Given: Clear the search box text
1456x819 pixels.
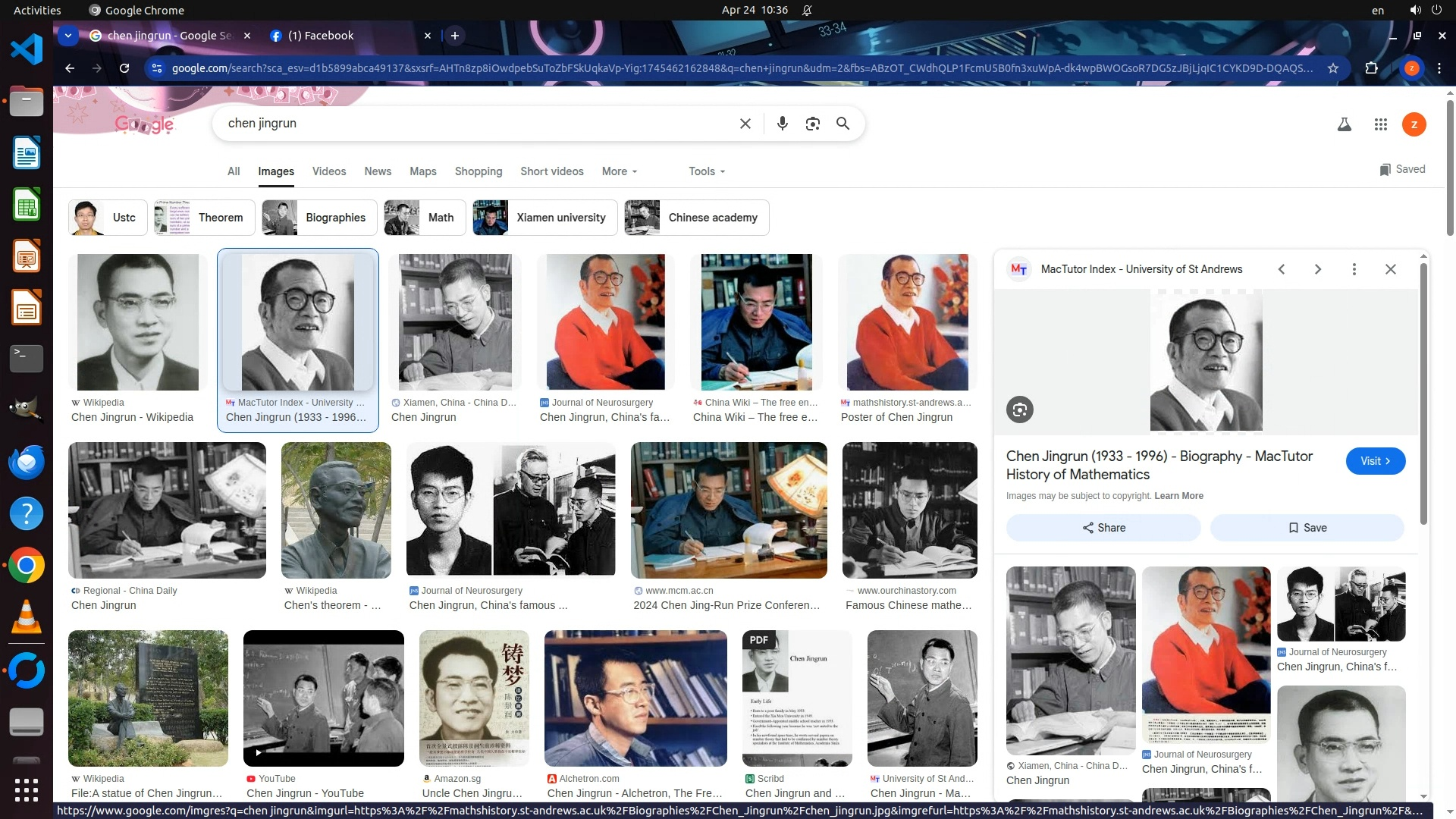Looking at the screenshot, I should pyautogui.click(x=745, y=124).
